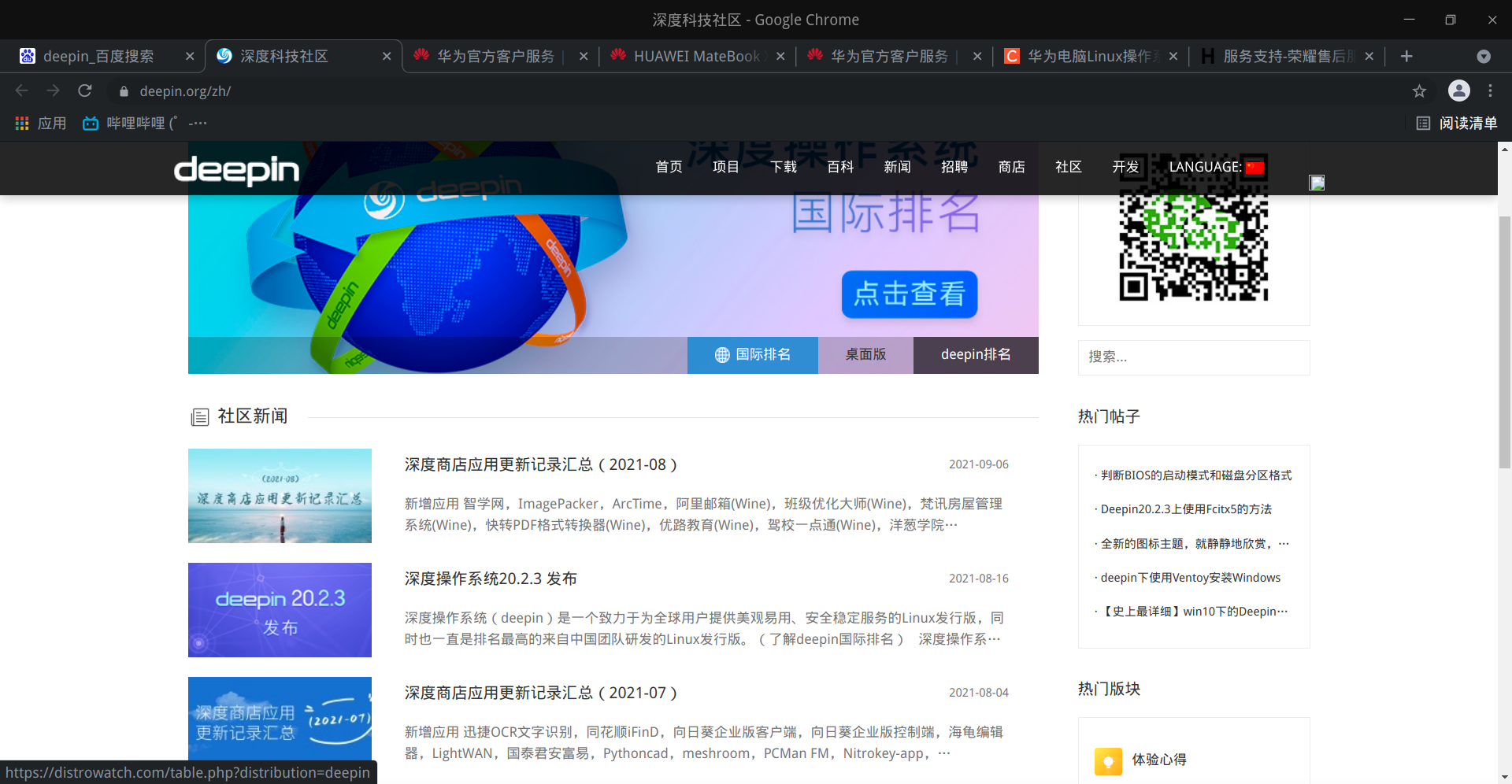
Task: Open the reading list panel
Action: 1457,124
